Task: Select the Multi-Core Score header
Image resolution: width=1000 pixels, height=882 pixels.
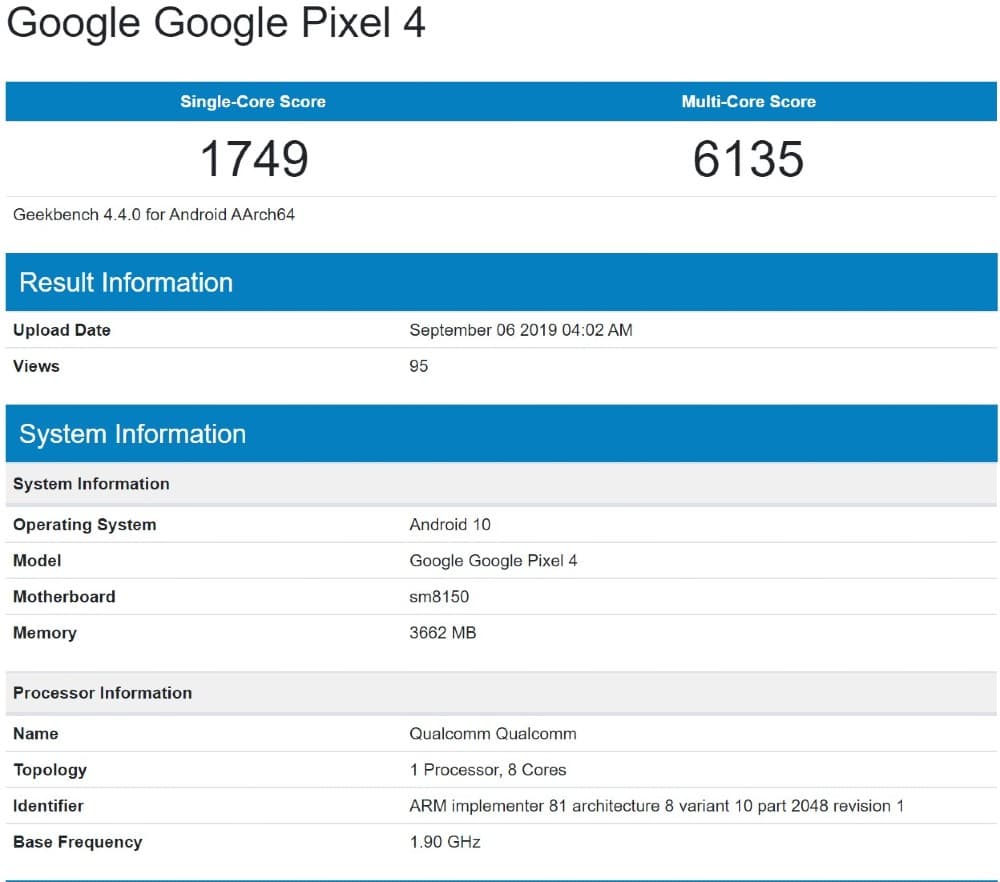Action: coord(748,102)
